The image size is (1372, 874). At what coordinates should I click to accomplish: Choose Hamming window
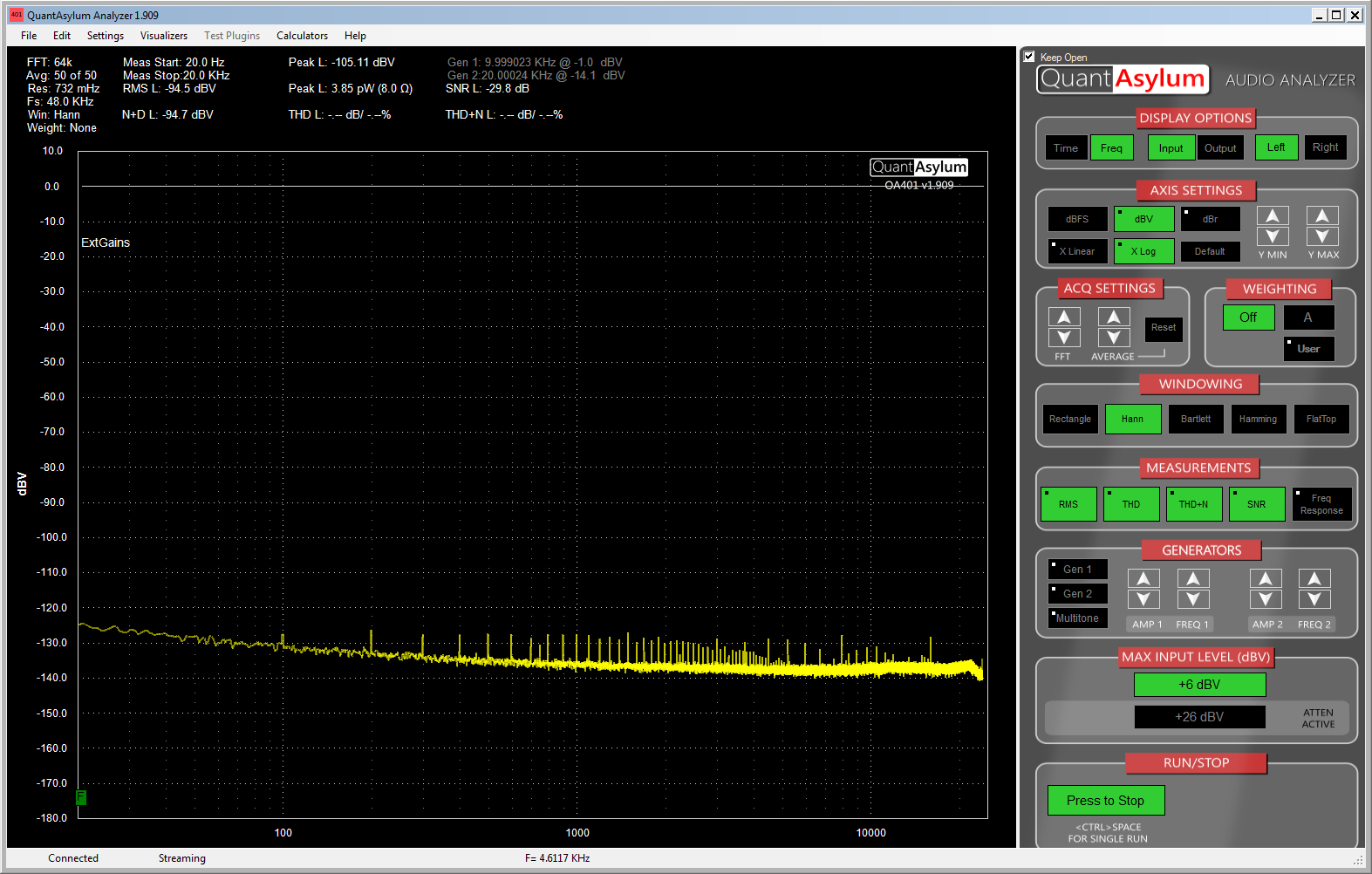click(1259, 420)
